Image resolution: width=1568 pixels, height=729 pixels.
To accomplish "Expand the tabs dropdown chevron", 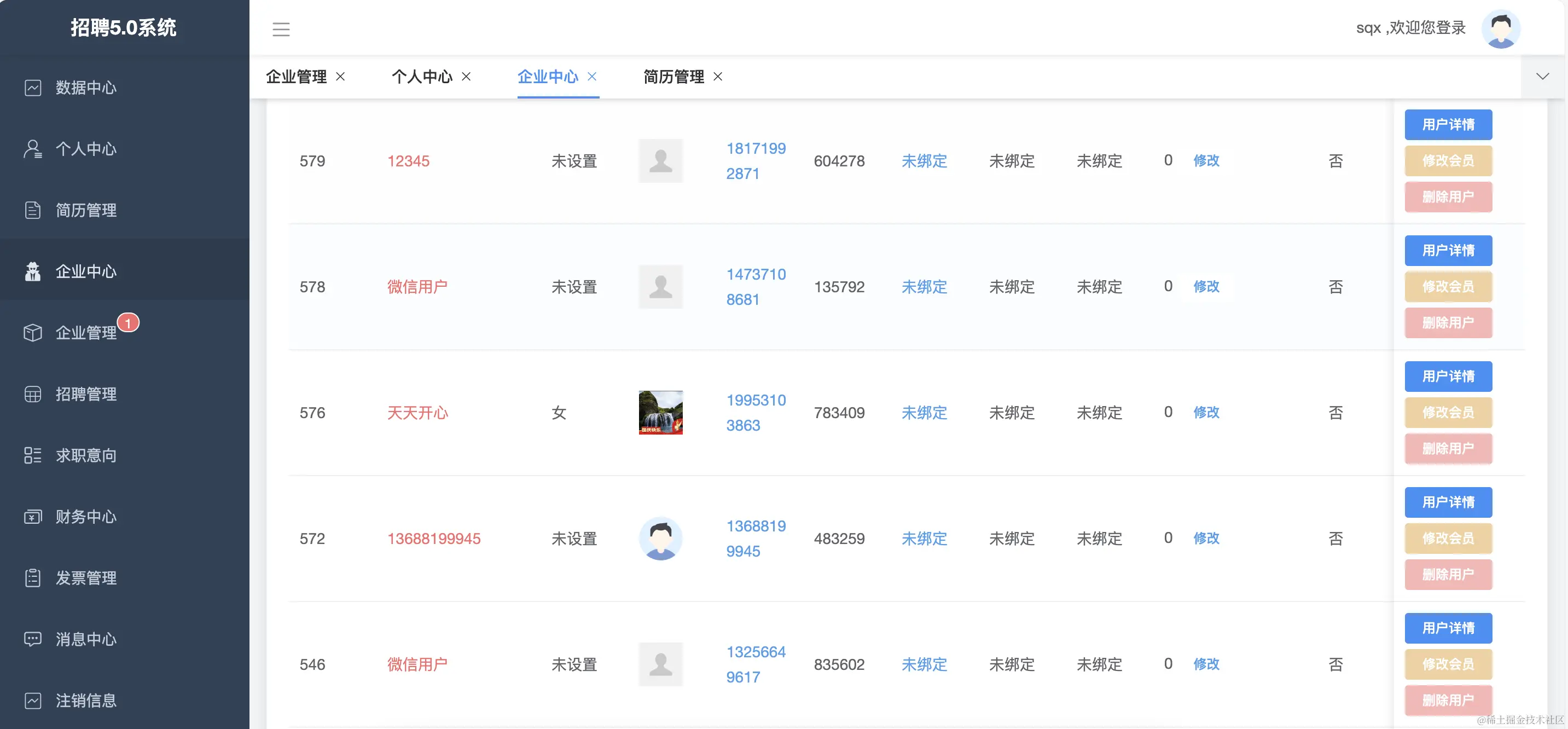I will pos(1542,77).
